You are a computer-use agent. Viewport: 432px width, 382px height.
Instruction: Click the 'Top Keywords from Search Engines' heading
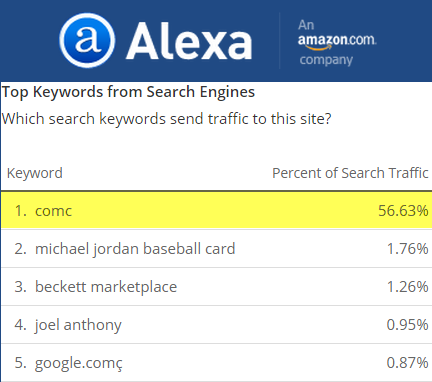(x=128, y=92)
